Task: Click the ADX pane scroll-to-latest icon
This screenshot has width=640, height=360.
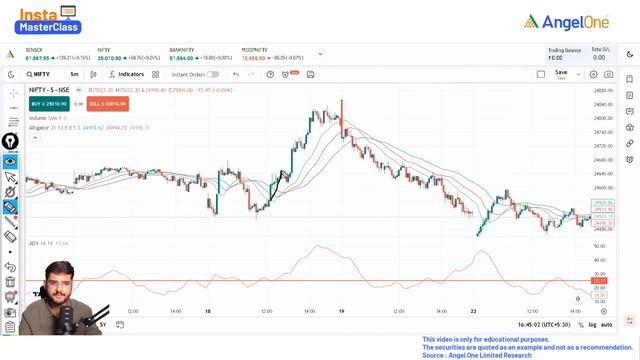Action: click(x=578, y=299)
